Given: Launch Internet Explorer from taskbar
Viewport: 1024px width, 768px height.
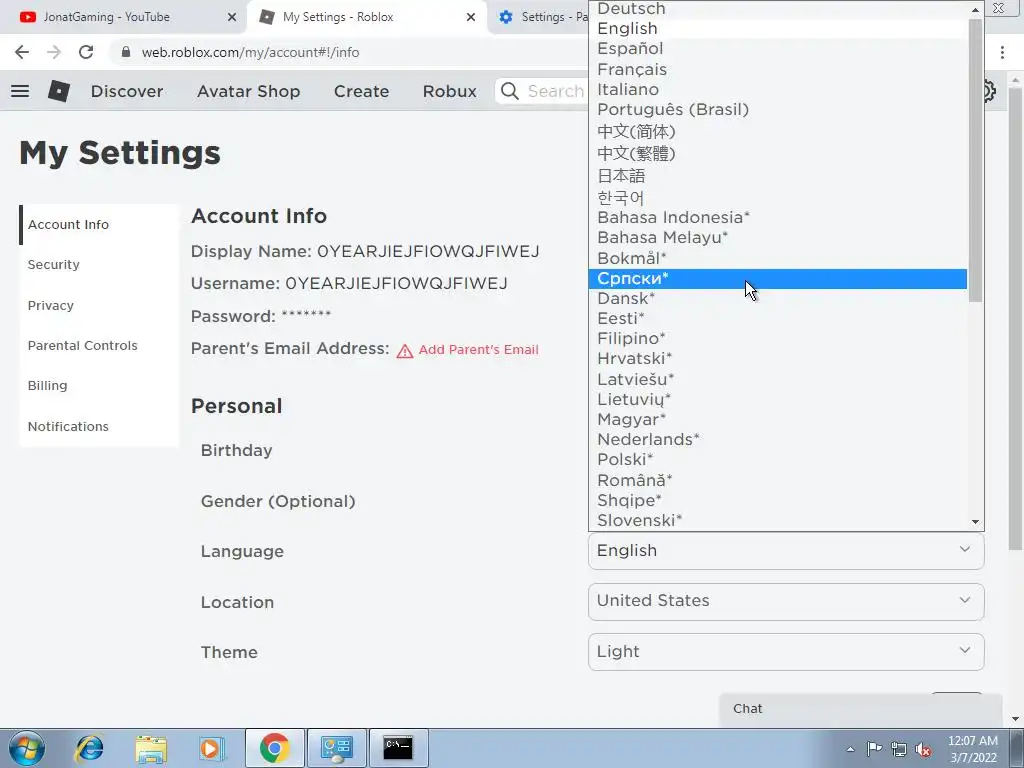Looking at the screenshot, I should (89, 748).
